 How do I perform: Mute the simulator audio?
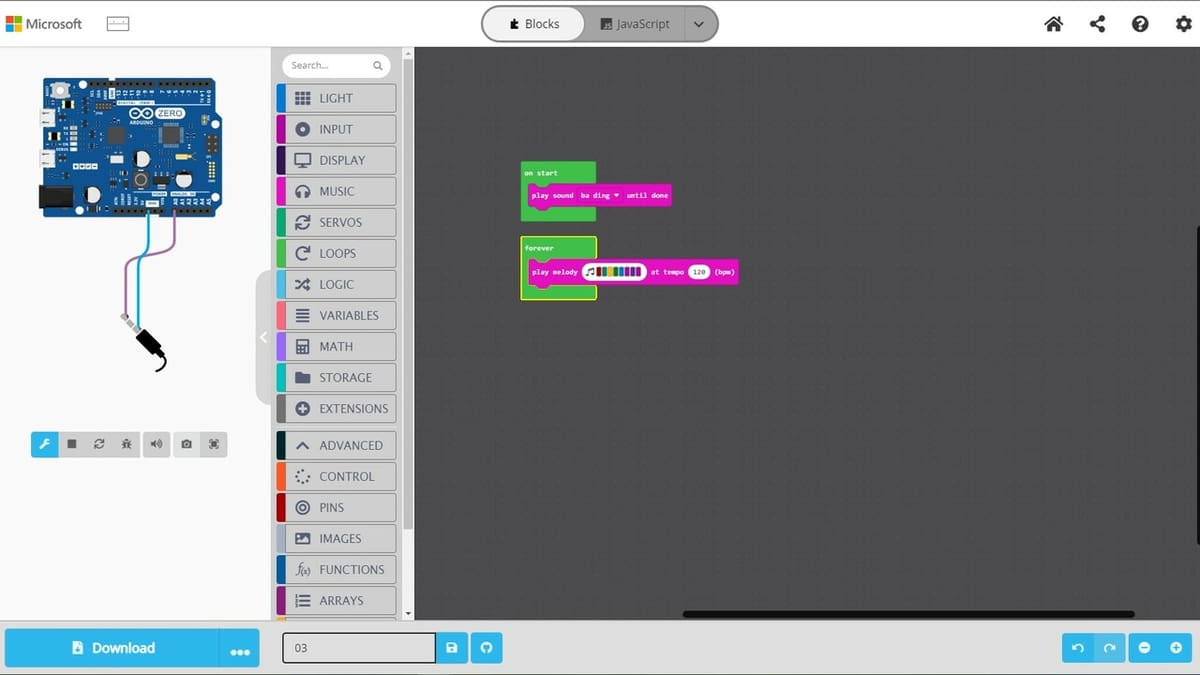pos(156,444)
